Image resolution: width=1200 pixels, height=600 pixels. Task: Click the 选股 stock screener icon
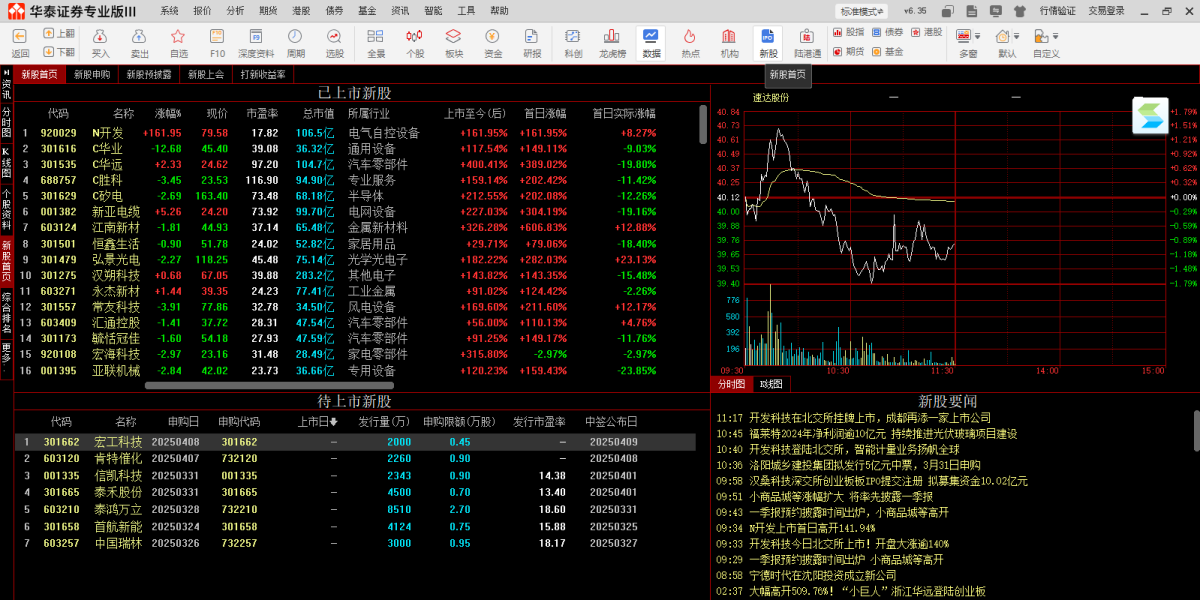(334, 41)
